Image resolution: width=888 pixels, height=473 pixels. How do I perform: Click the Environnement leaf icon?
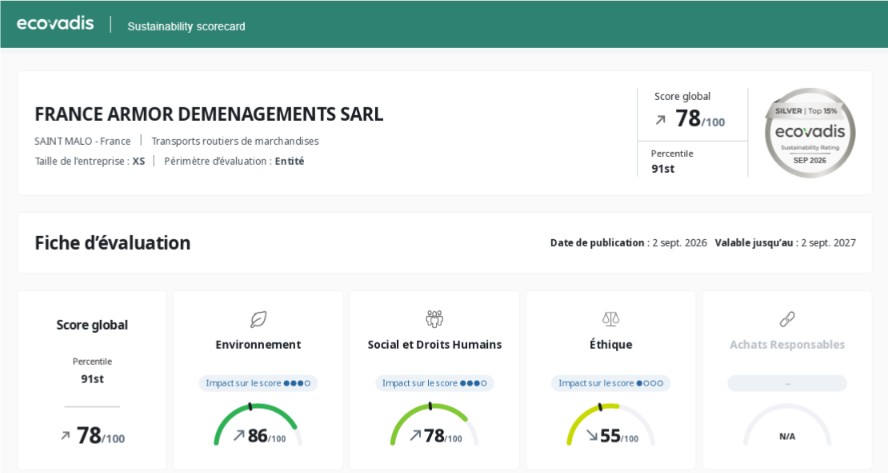(x=258, y=319)
